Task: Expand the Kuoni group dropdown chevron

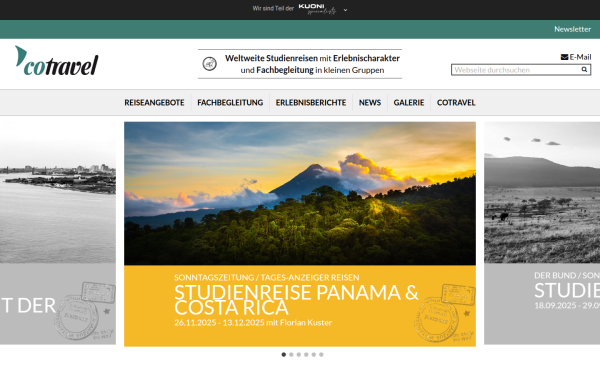Action: pyautogui.click(x=345, y=10)
